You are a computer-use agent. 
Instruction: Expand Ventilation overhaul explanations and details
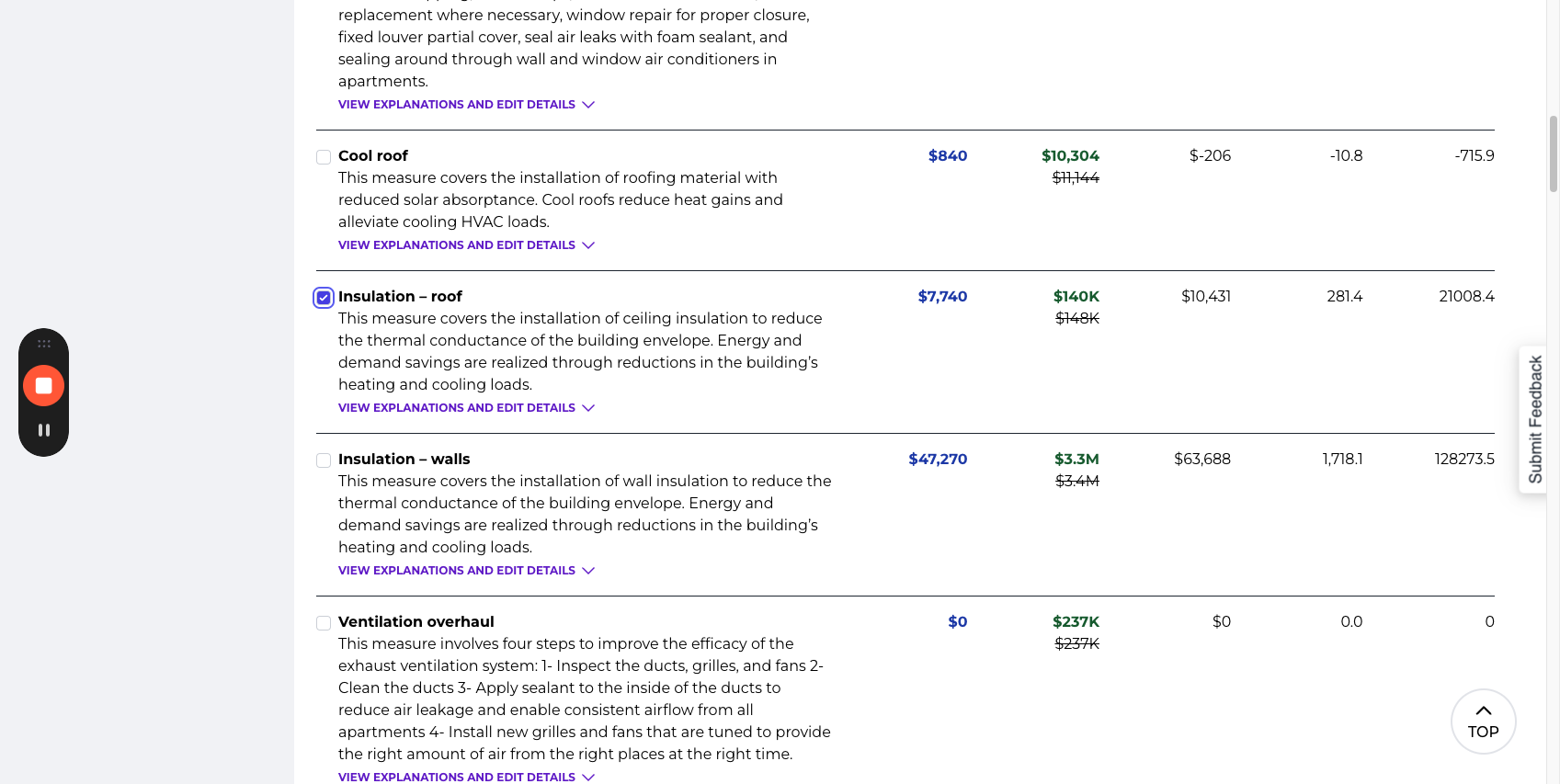[x=466, y=777]
